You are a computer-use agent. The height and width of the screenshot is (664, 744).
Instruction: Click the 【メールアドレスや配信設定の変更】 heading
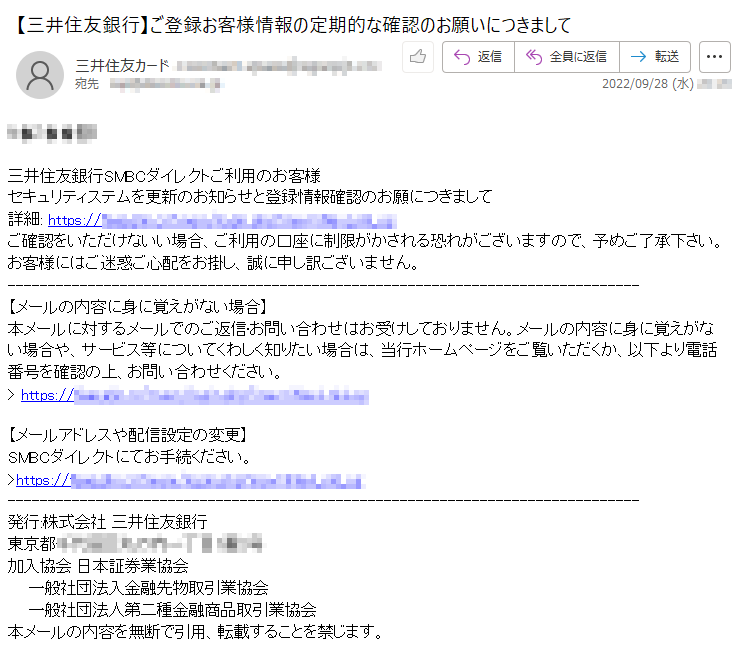[x=128, y=435]
